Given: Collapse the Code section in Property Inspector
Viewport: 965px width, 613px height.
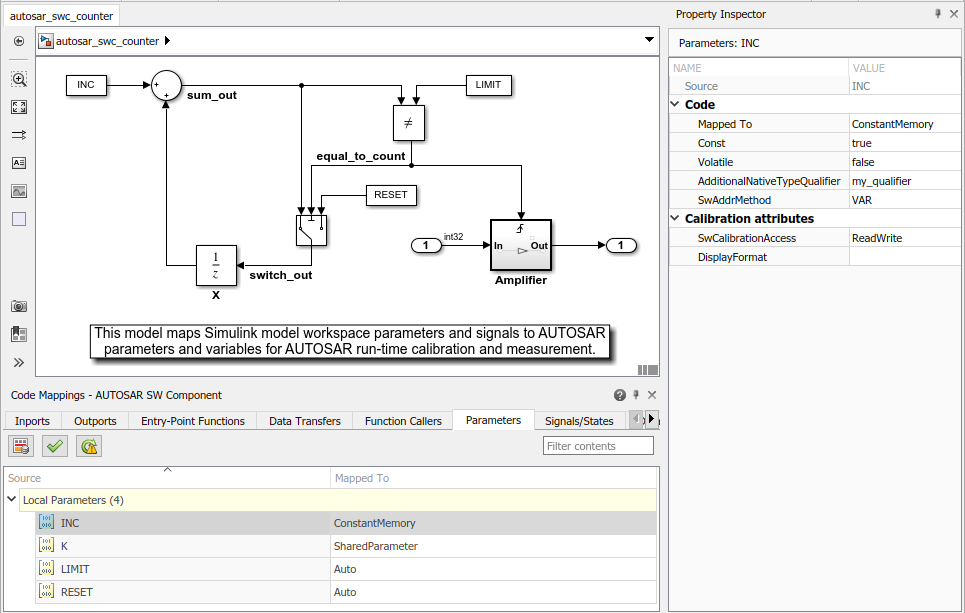Looking at the screenshot, I should pos(675,105).
